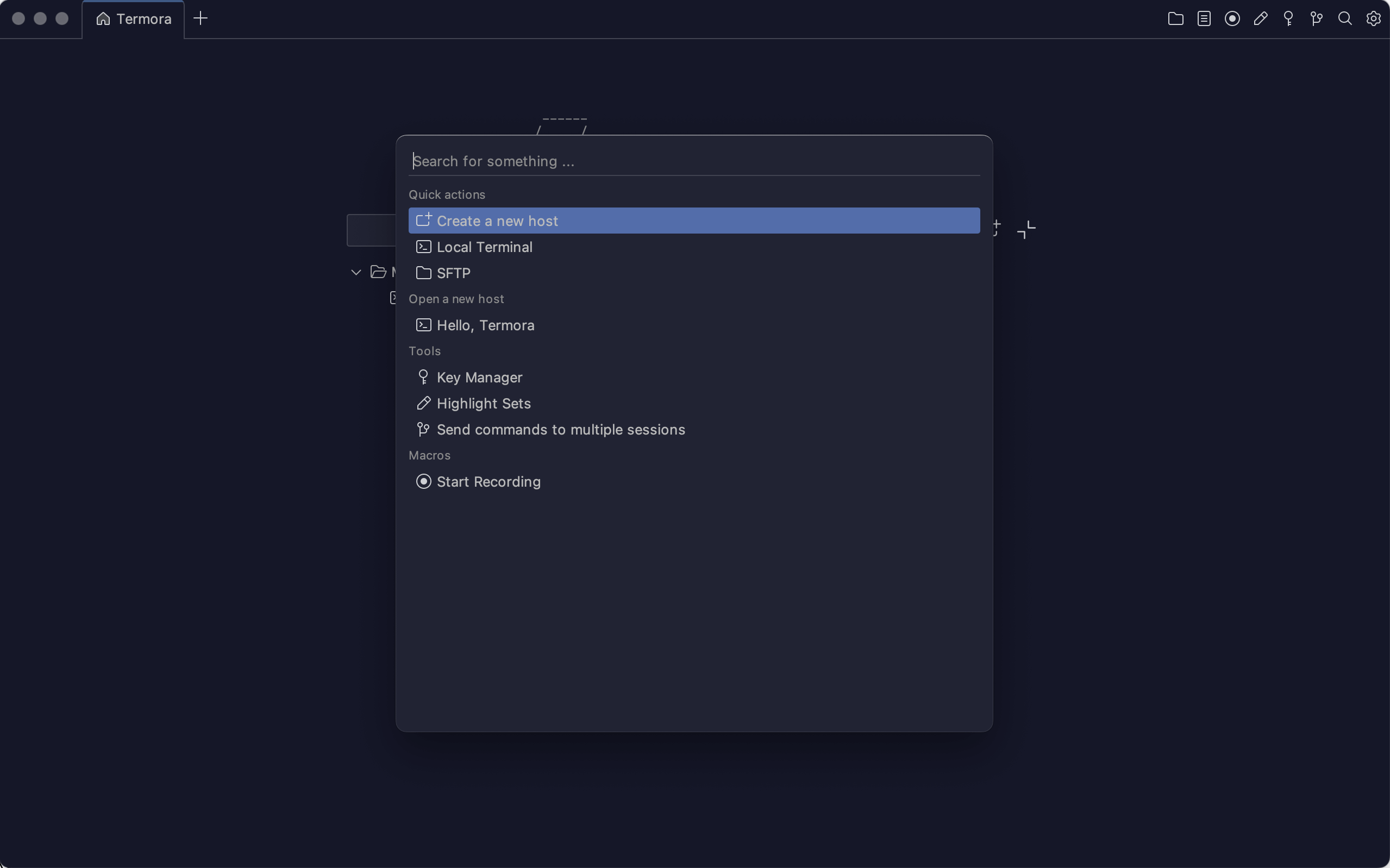Focus the Search for something field
Screen dimensions: 1390x868
point(693,161)
